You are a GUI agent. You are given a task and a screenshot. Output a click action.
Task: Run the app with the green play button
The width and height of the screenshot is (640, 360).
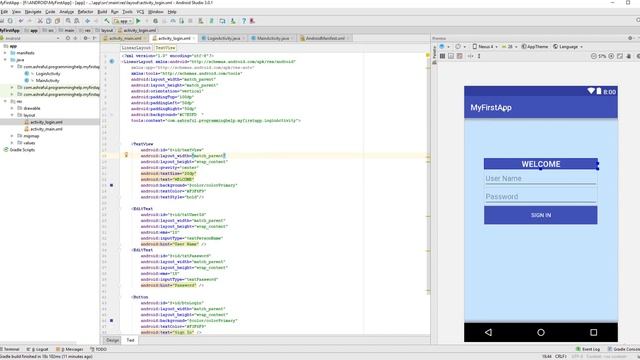pyautogui.click(x=138, y=21)
